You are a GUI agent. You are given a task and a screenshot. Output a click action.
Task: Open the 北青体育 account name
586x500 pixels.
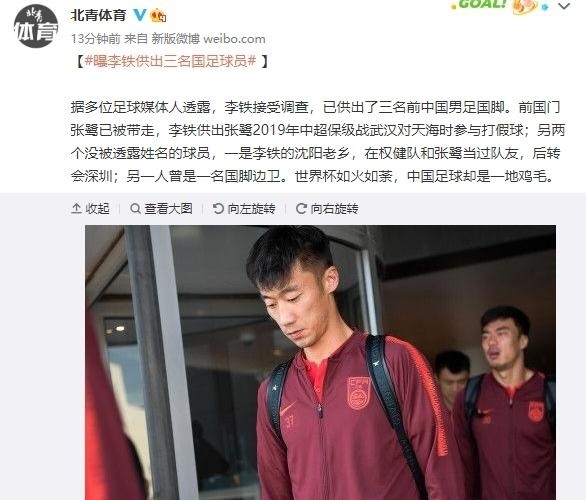click(99, 15)
